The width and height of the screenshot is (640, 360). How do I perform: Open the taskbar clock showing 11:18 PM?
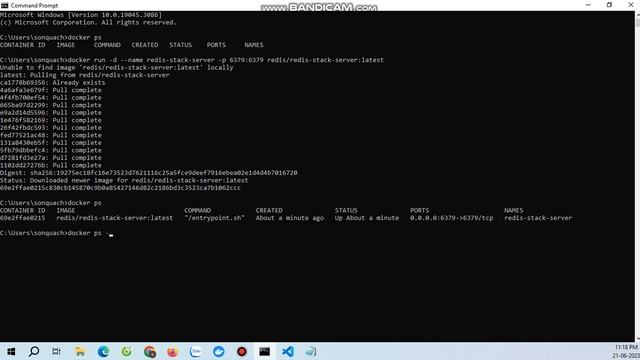[x=626, y=351]
